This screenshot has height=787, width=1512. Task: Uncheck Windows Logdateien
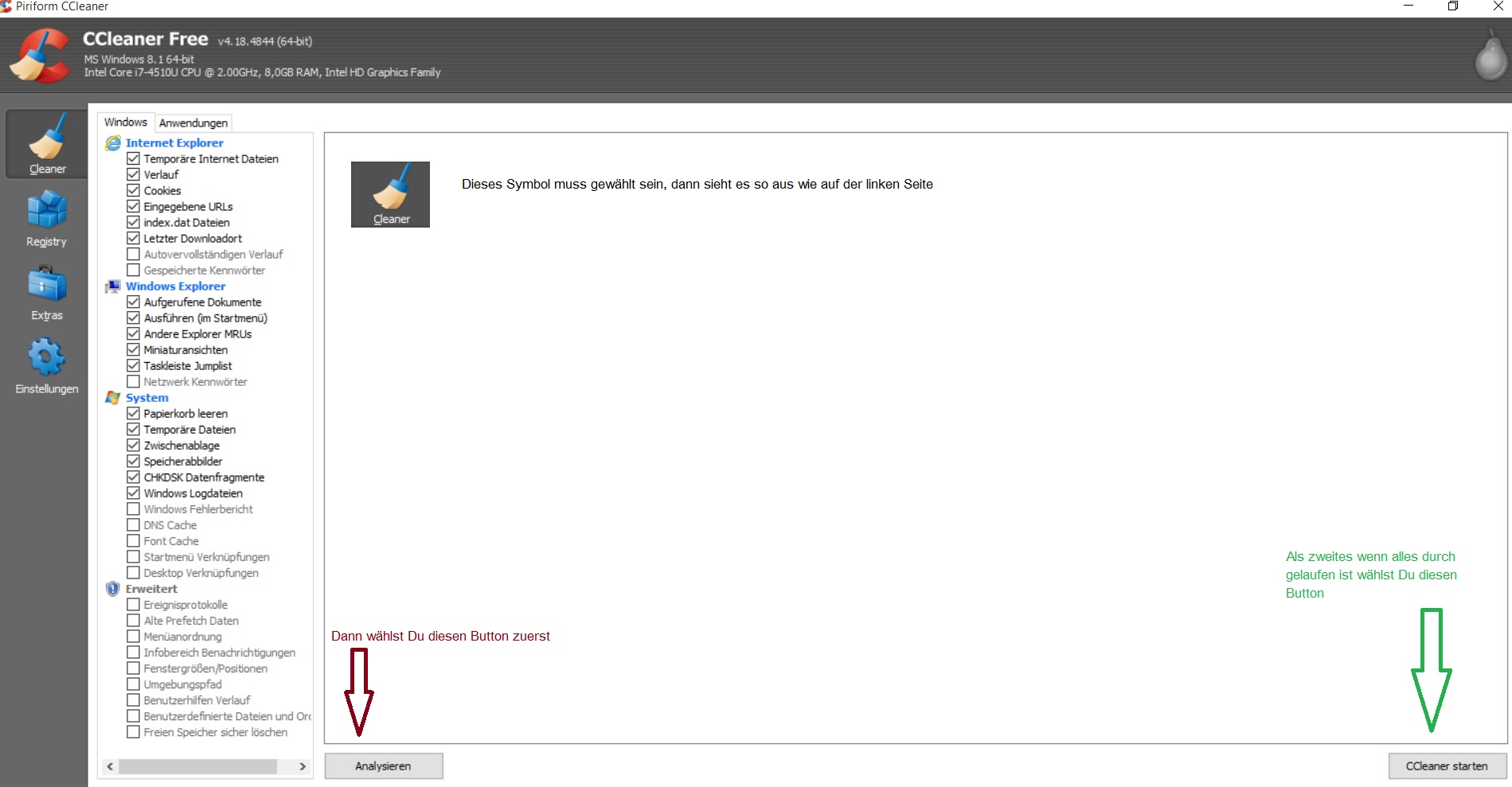[134, 493]
